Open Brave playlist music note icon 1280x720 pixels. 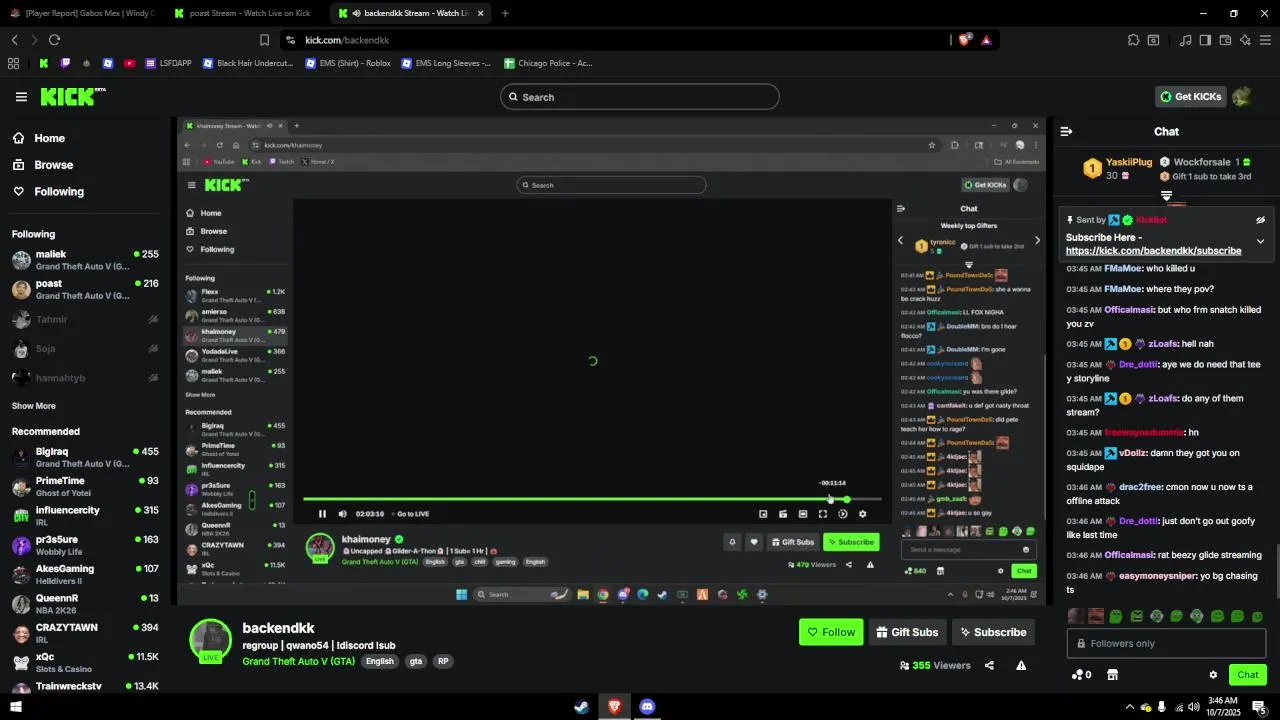[x=1185, y=40]
